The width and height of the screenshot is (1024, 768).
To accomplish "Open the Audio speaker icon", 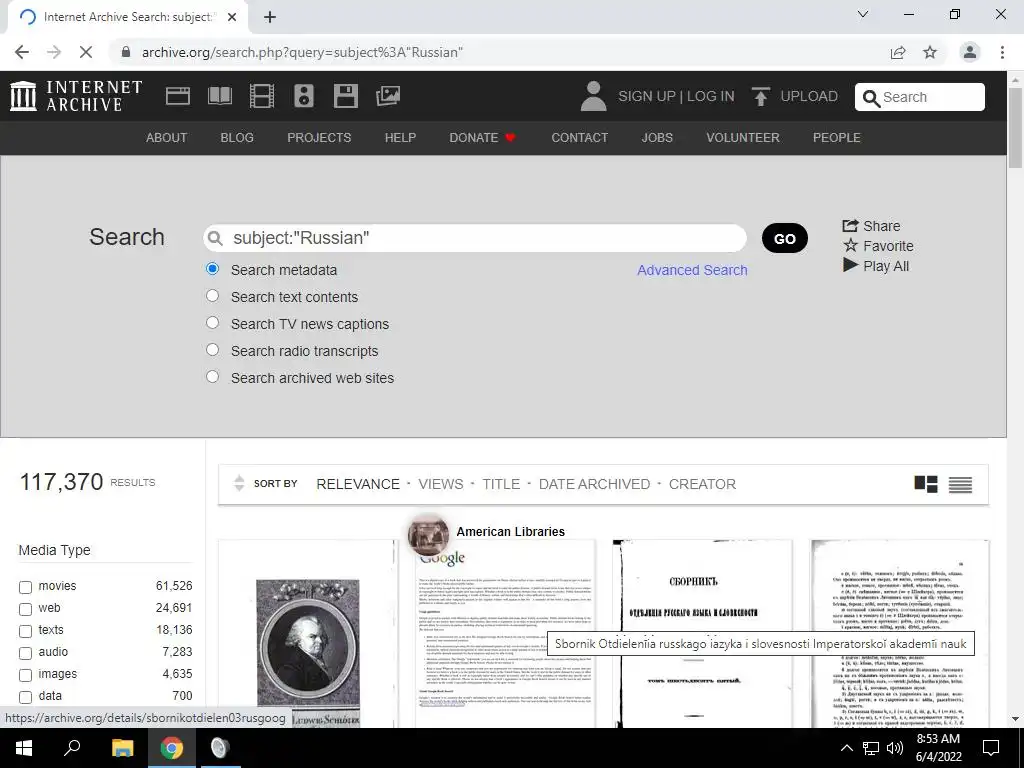I will point(304,96).
